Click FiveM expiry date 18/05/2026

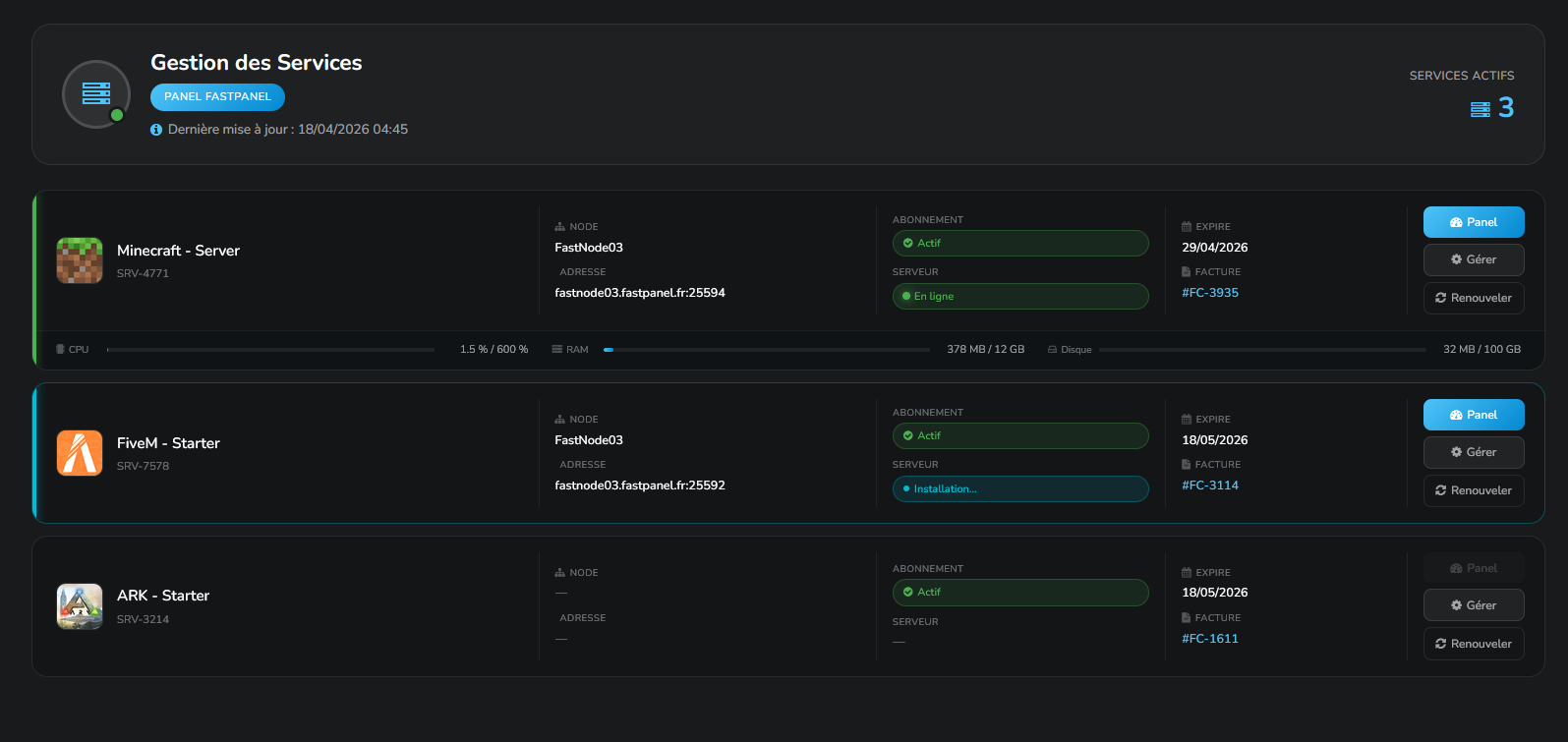1215,440
